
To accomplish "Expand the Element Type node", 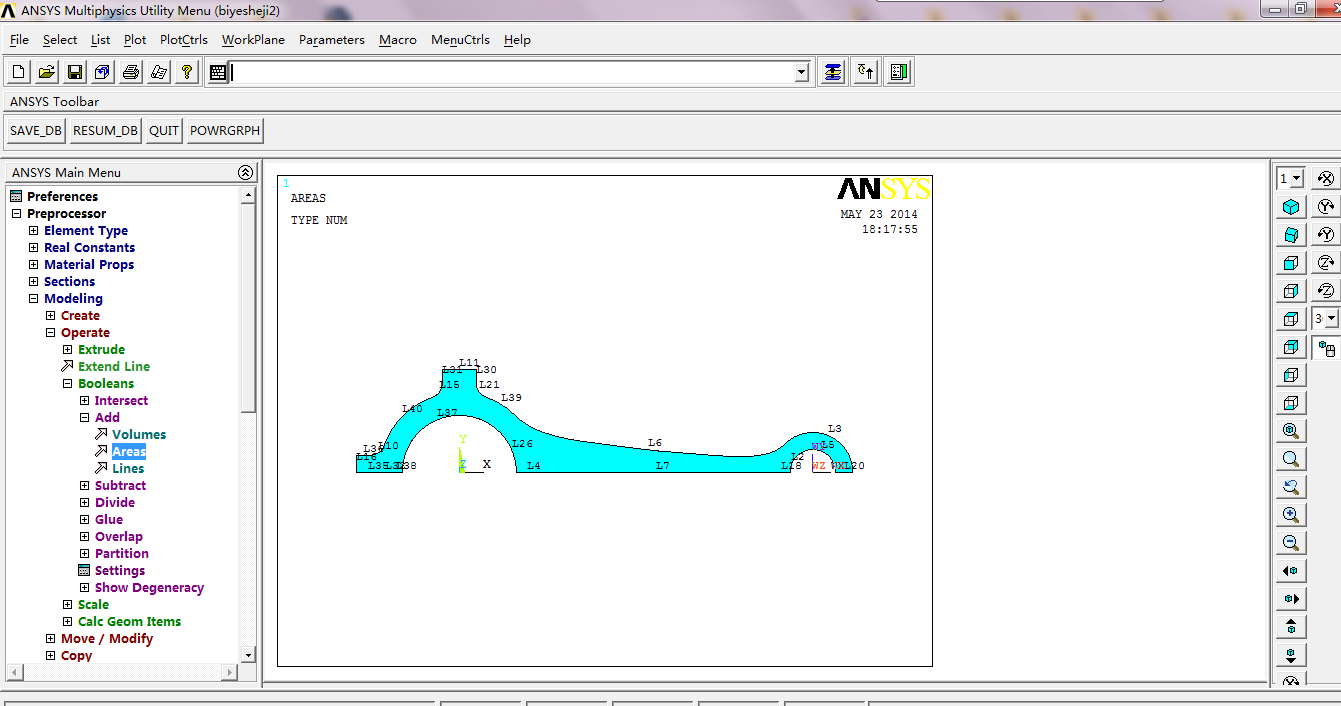I will pos(33,231).
